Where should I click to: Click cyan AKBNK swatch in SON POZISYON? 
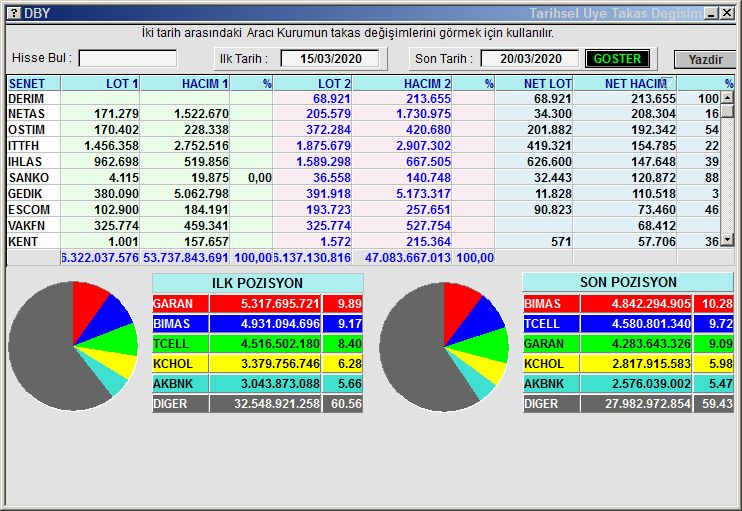pos(551,384)
